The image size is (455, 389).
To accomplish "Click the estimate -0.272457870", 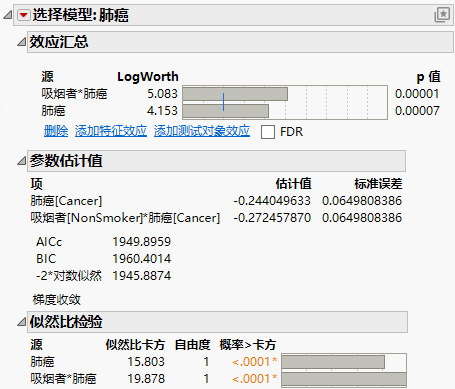I will coord(272,218).
